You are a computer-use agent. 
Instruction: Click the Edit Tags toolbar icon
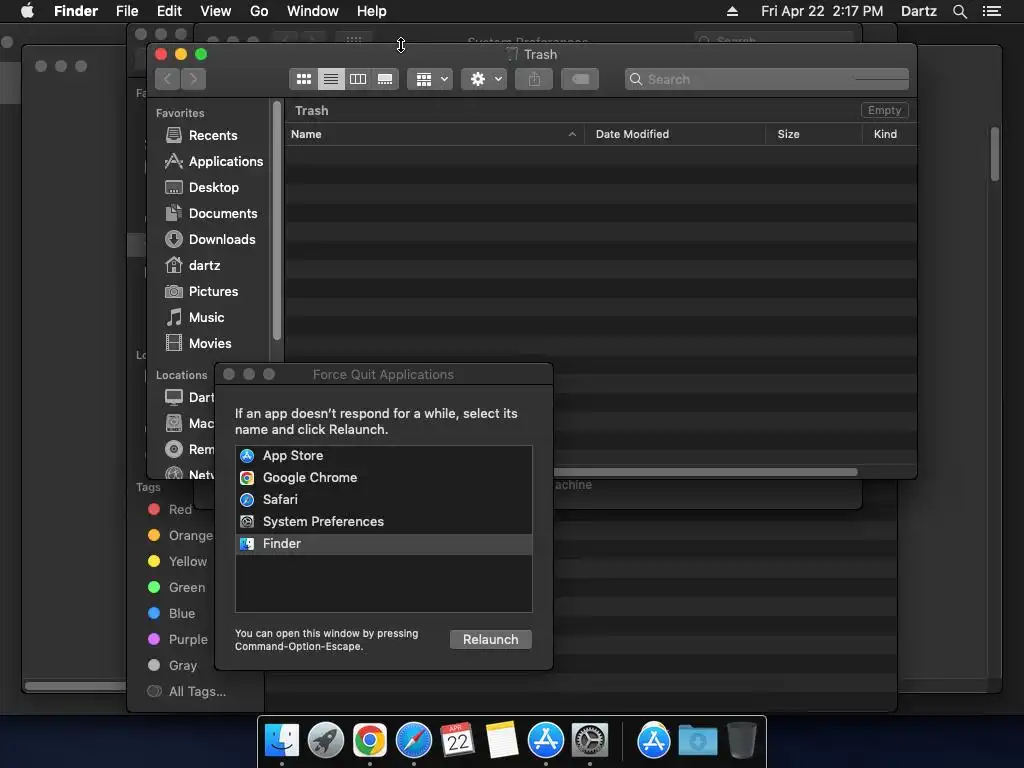point(580,79)
